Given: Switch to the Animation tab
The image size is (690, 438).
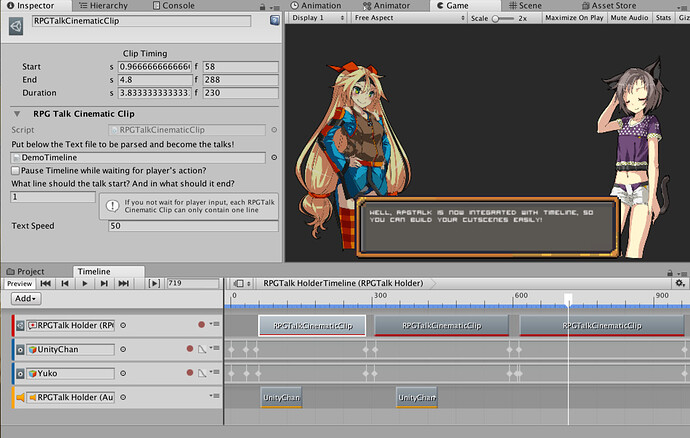Looking at the screenshot, I should point(316,6).
